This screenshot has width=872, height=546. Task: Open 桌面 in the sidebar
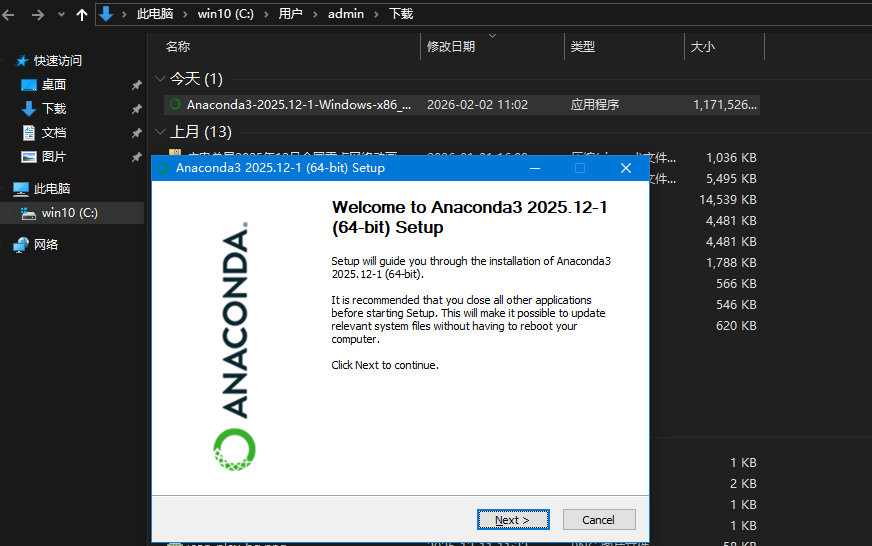54,85
